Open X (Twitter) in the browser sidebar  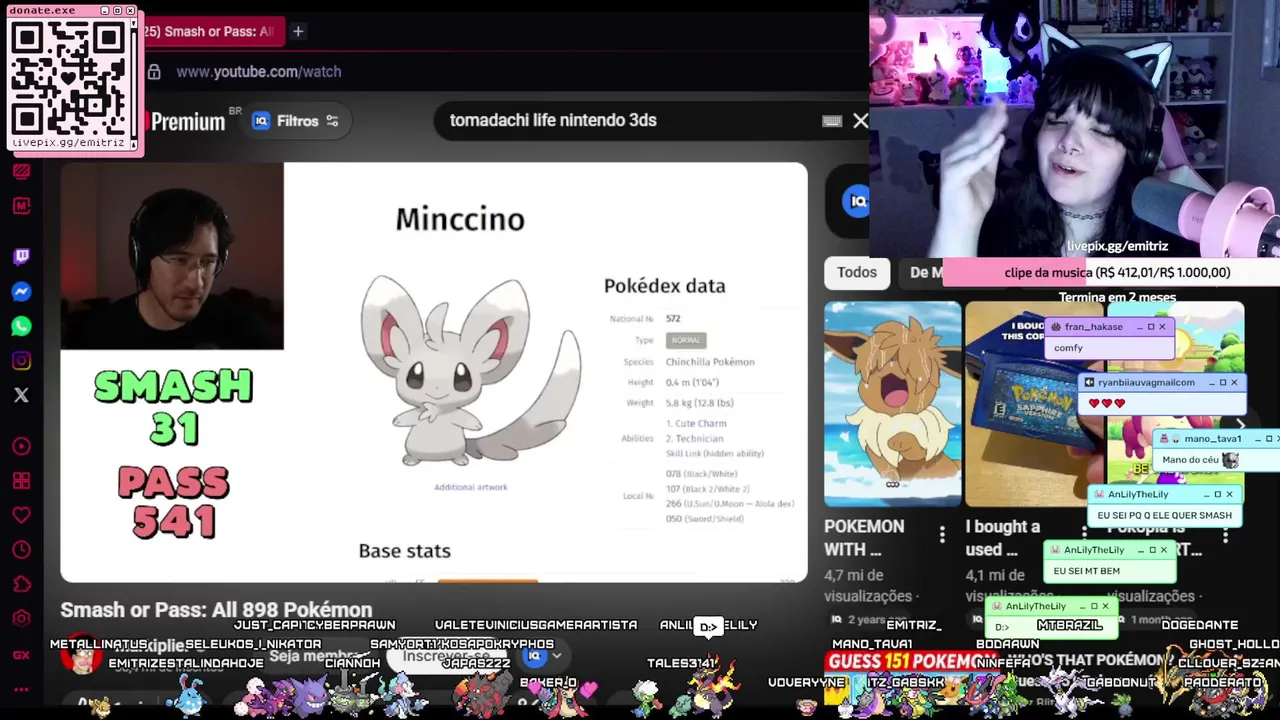[21, 395]
